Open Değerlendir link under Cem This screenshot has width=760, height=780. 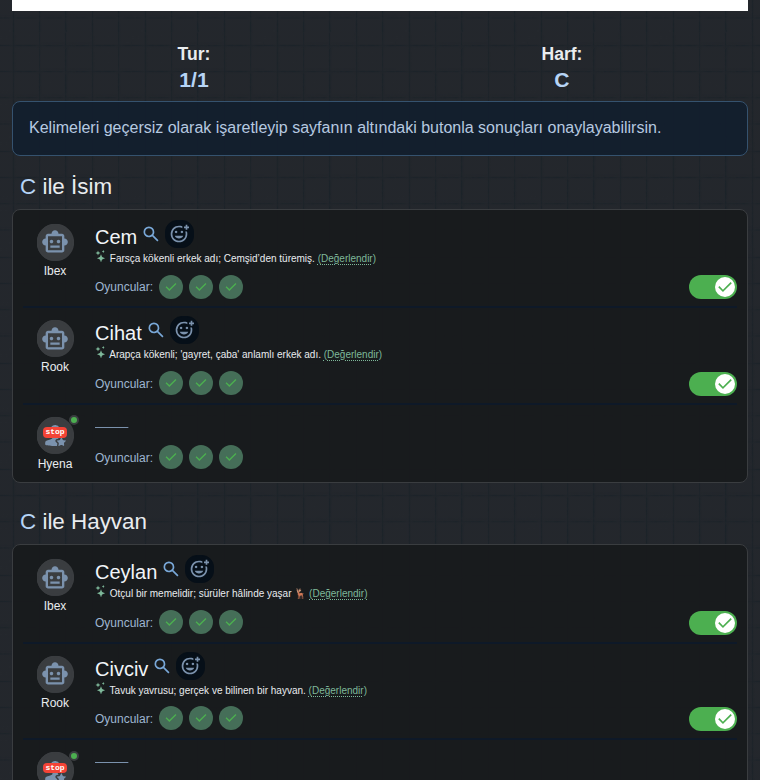(x=347, y=259)
